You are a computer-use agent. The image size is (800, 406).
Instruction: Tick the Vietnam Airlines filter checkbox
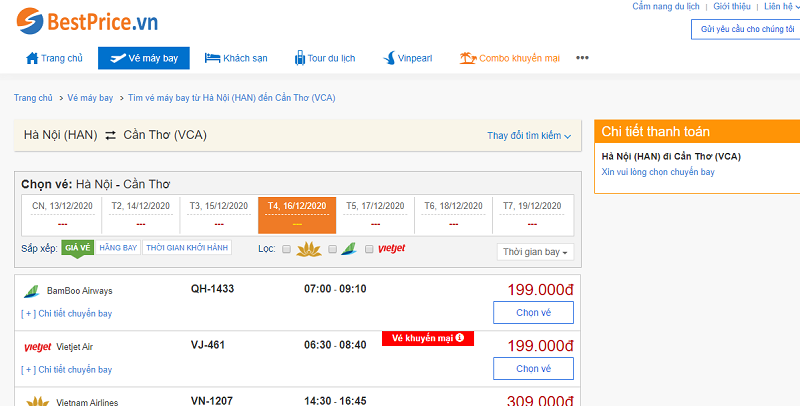(287, 249)
